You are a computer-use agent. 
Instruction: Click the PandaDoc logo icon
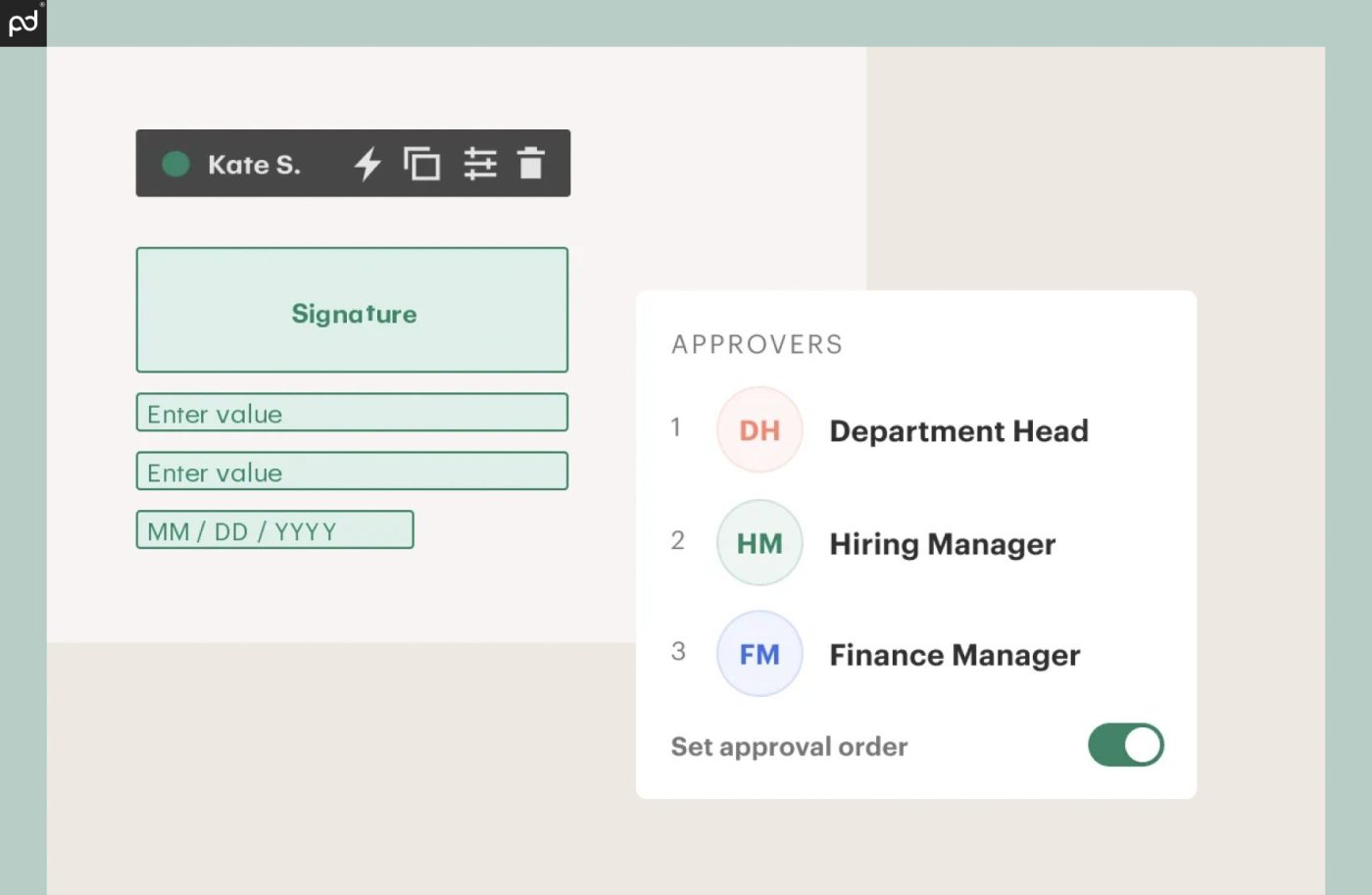(23, 22)
